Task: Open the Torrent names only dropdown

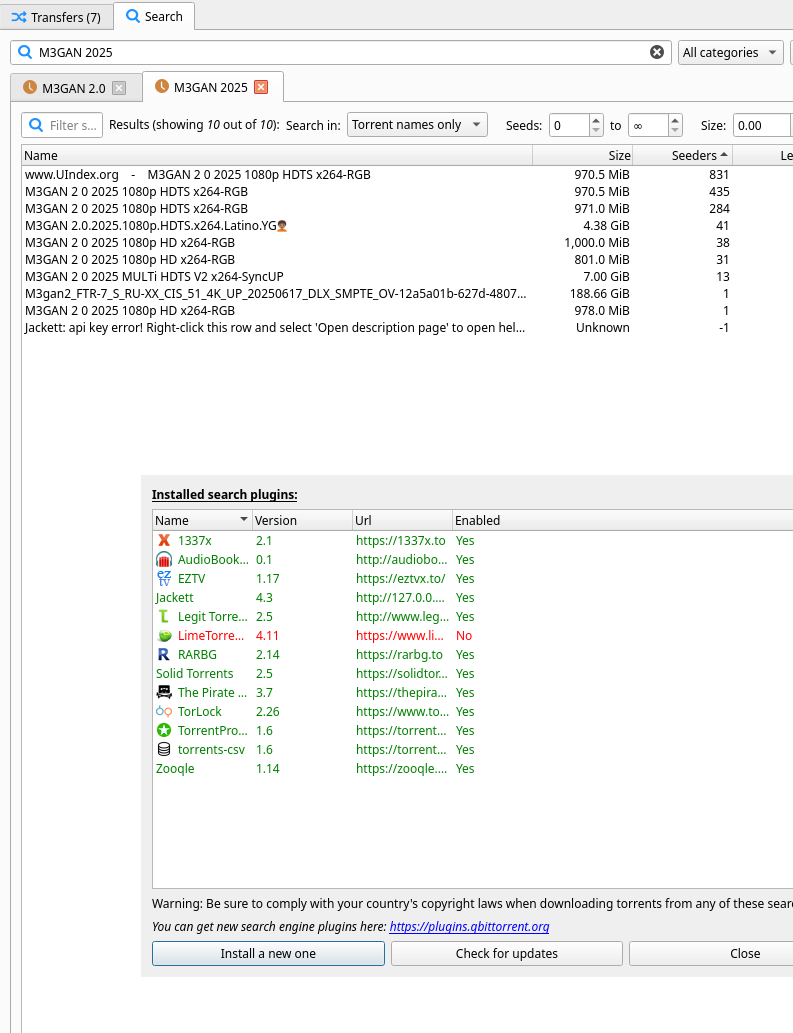Action: (417, 125)
